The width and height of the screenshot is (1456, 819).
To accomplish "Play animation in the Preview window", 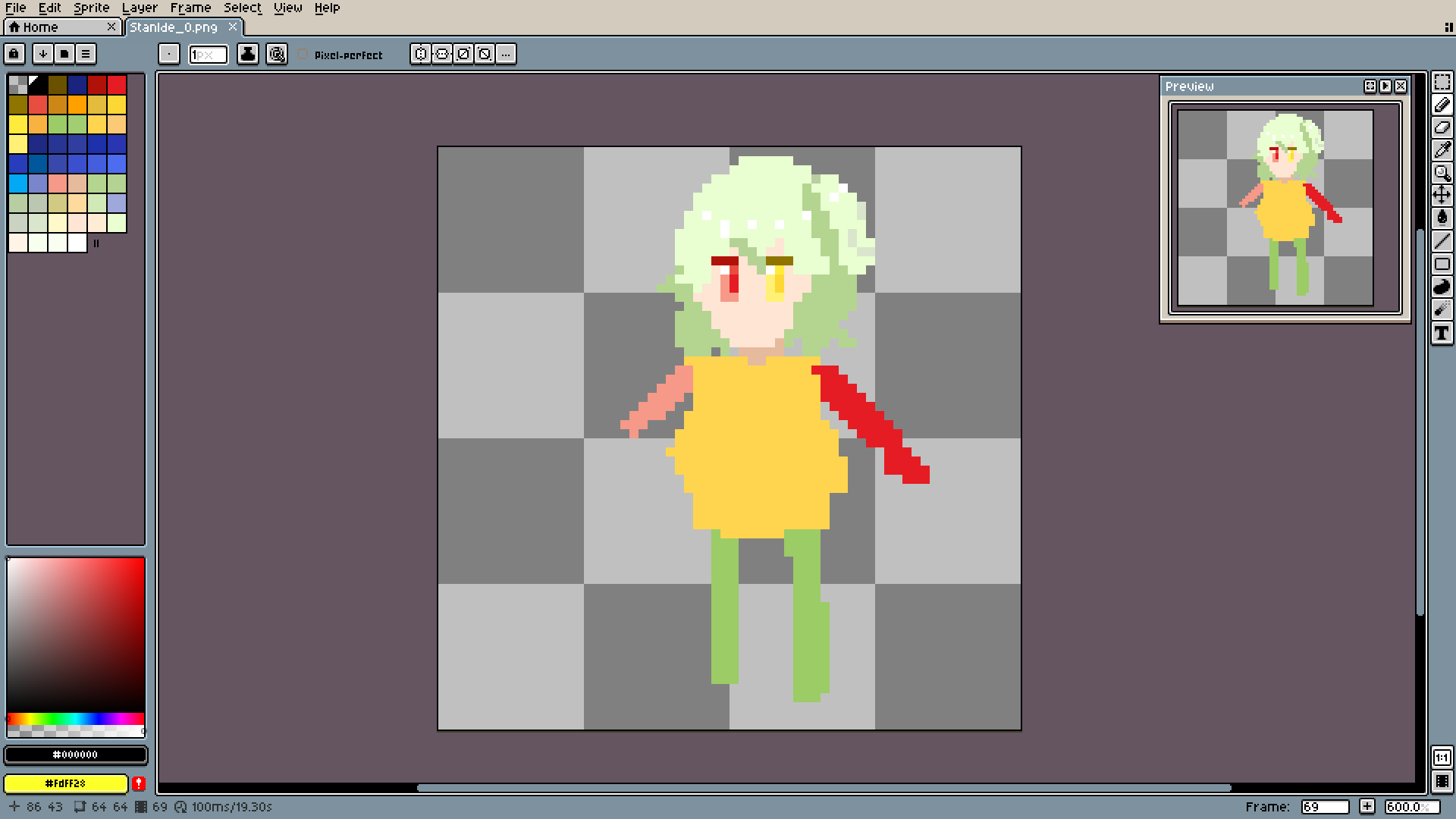I will [1385, 86].
